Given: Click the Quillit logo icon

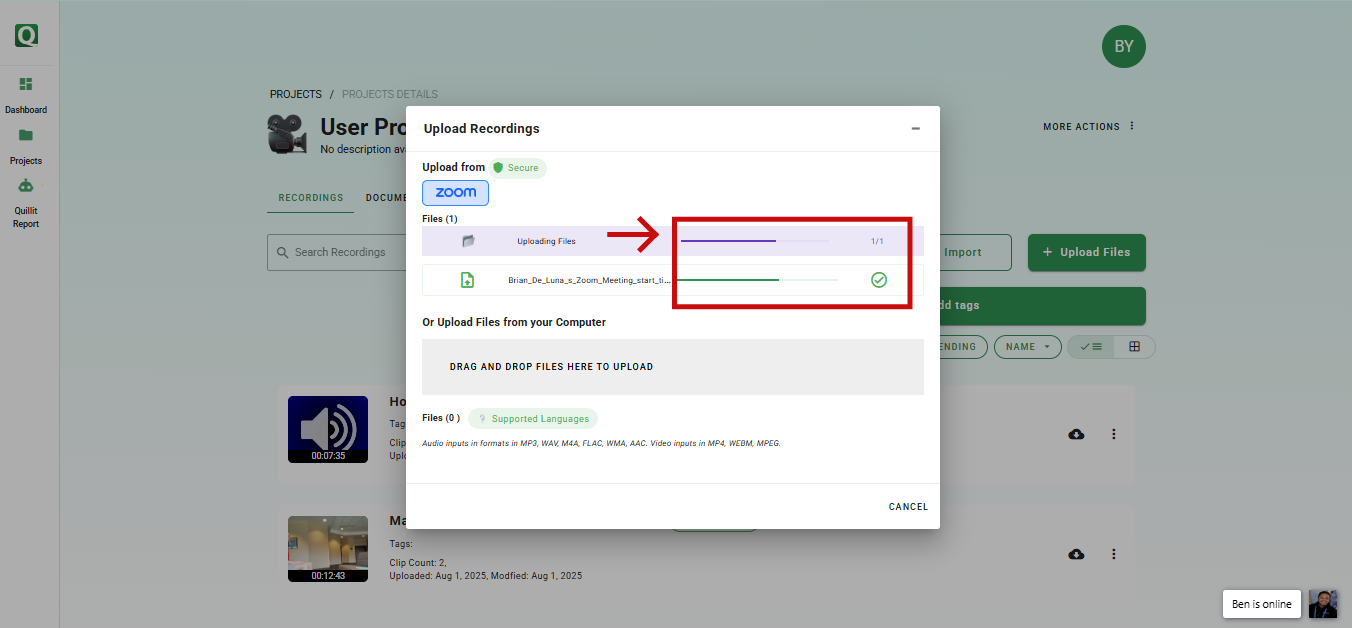Looking at the screenshot, I should (x=27, y=36).
